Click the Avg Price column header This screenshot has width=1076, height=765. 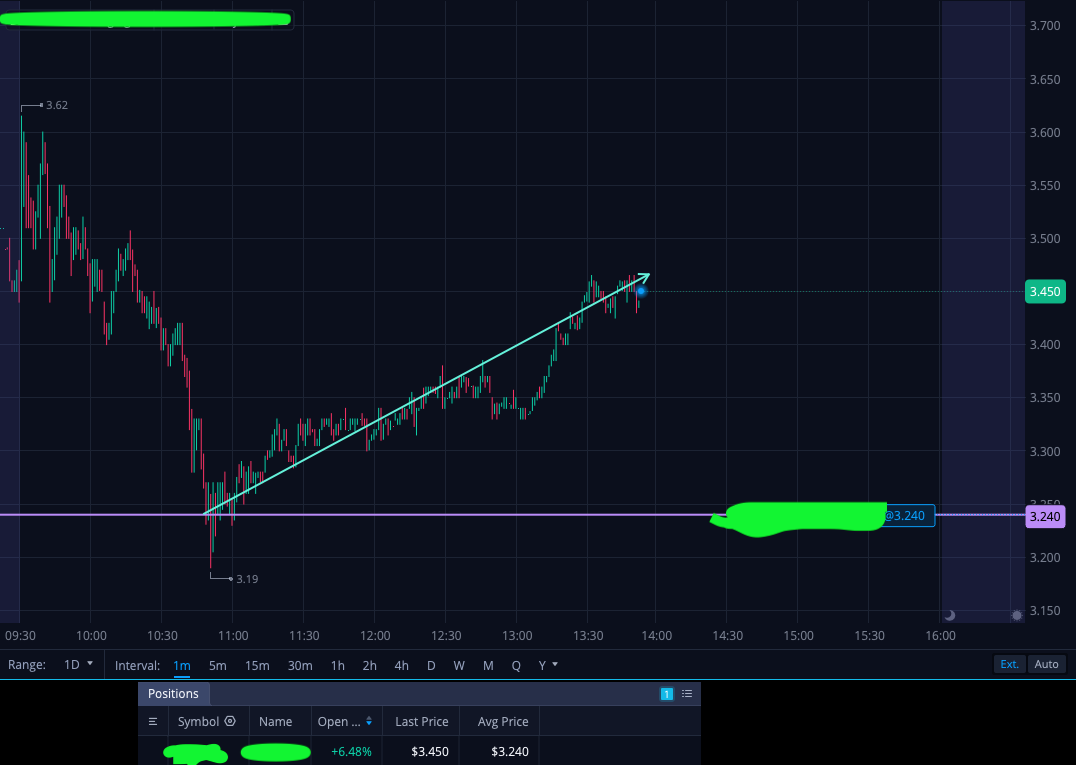tap(503, 722)
